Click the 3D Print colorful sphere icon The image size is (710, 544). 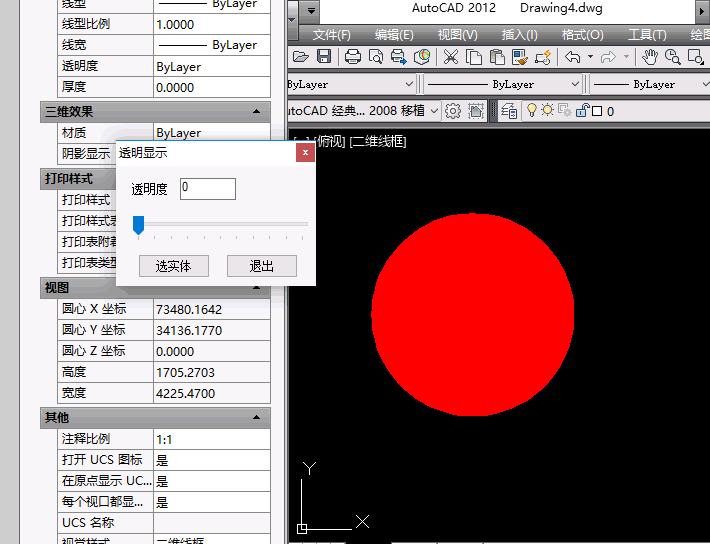[x=422, y=57]
